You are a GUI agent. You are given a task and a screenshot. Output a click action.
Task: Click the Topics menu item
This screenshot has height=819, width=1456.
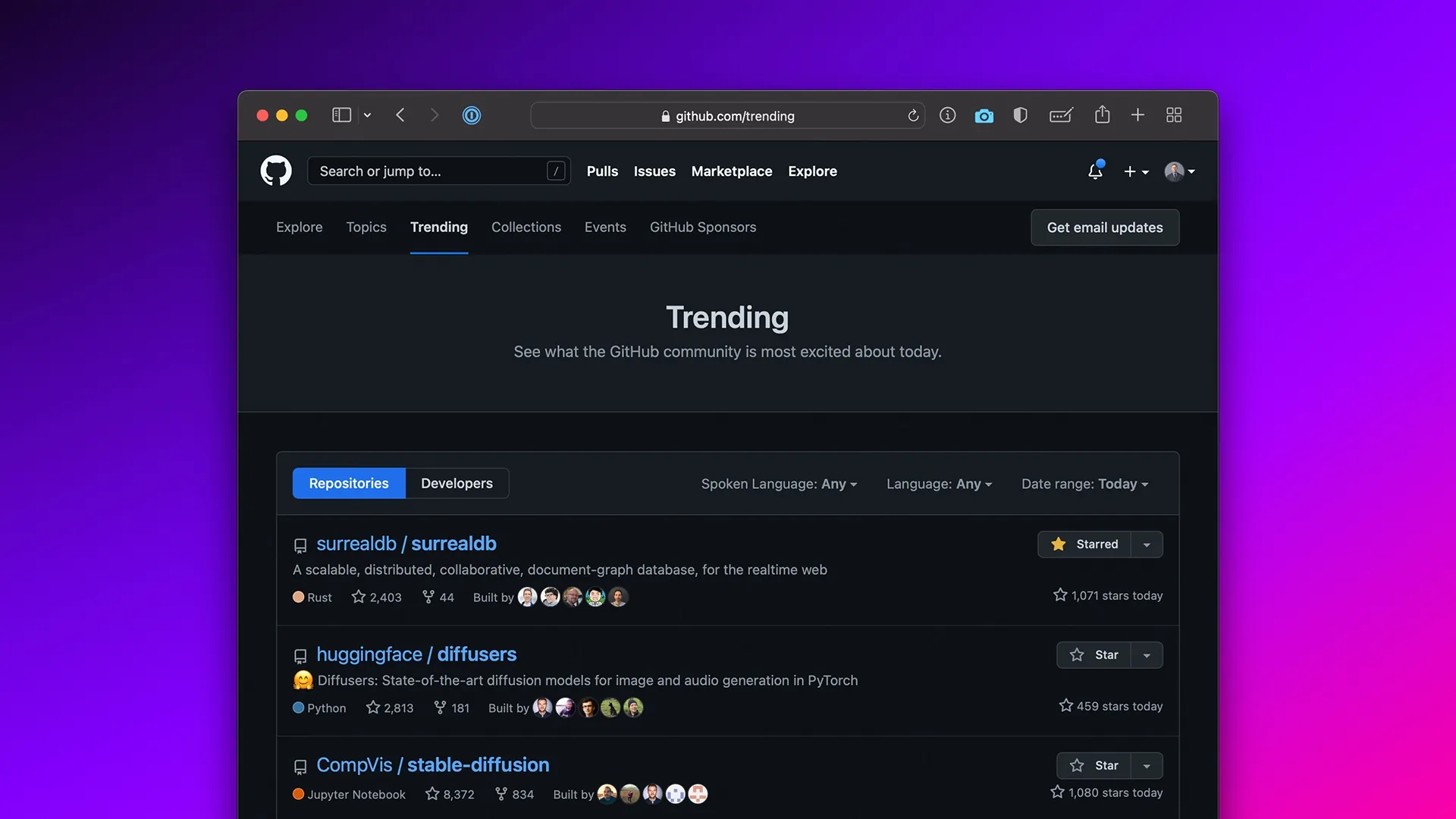366,227
